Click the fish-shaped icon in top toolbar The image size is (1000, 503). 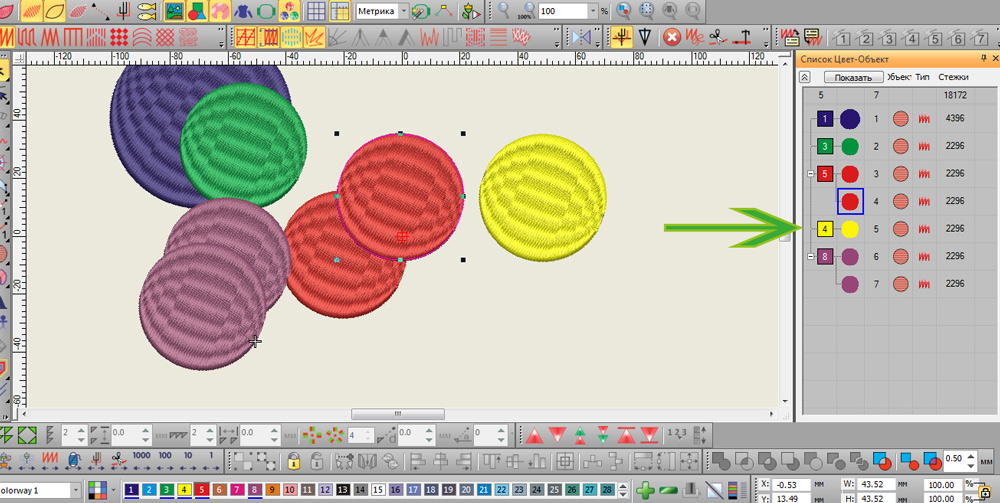[x=147, y=11]
